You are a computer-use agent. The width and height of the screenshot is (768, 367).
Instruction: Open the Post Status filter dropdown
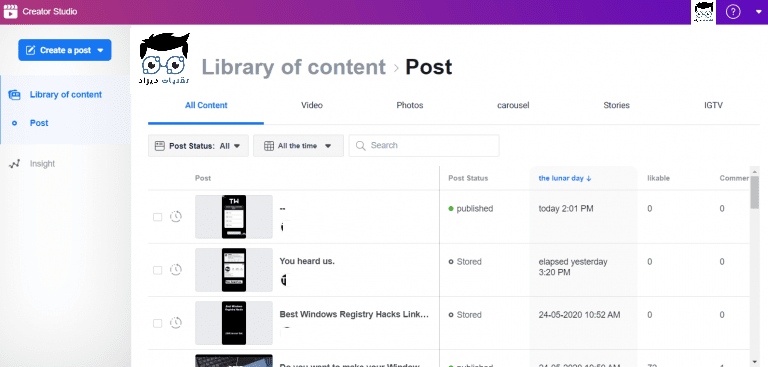(x=198, y=146)
